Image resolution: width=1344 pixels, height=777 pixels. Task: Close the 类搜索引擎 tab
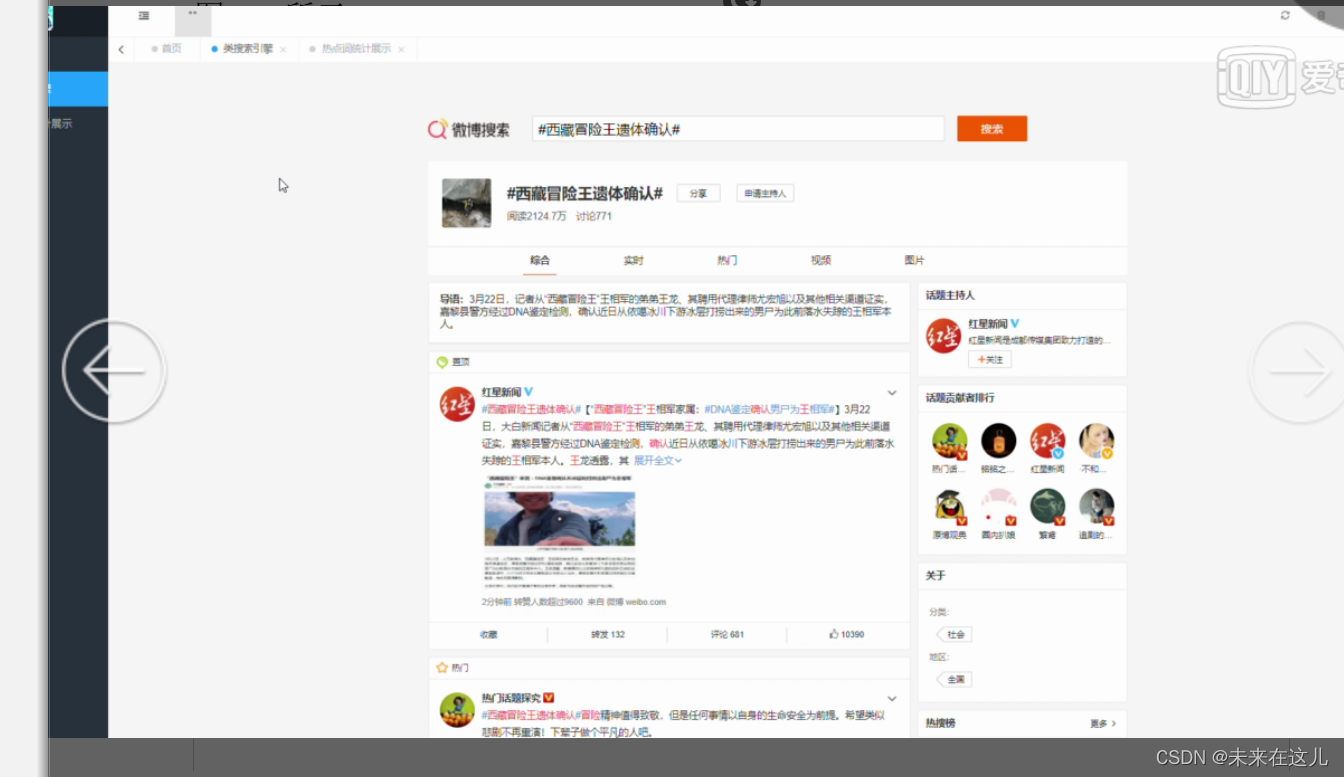[x=283, y=49]
